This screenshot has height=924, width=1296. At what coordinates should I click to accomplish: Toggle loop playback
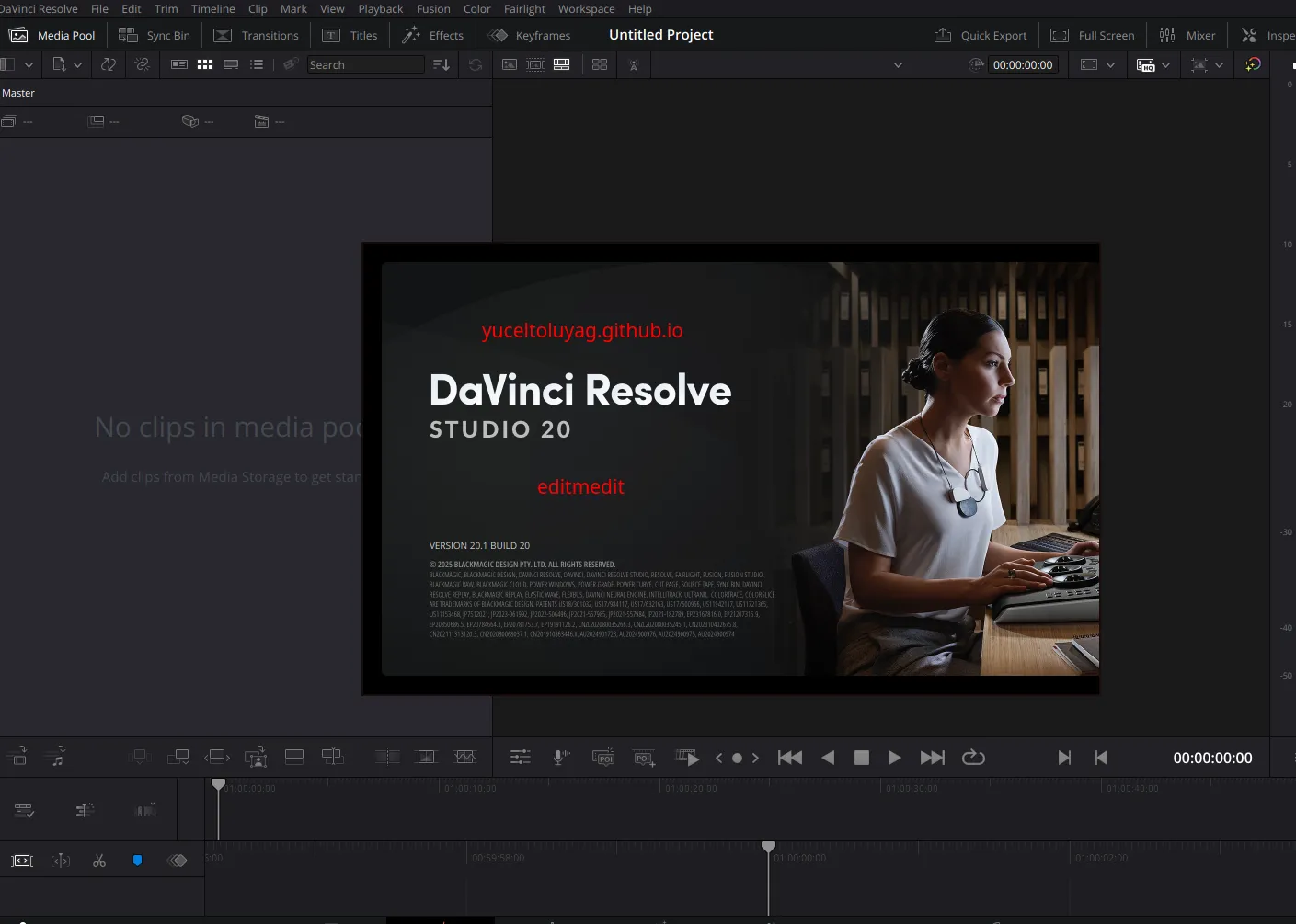[973, 758]
